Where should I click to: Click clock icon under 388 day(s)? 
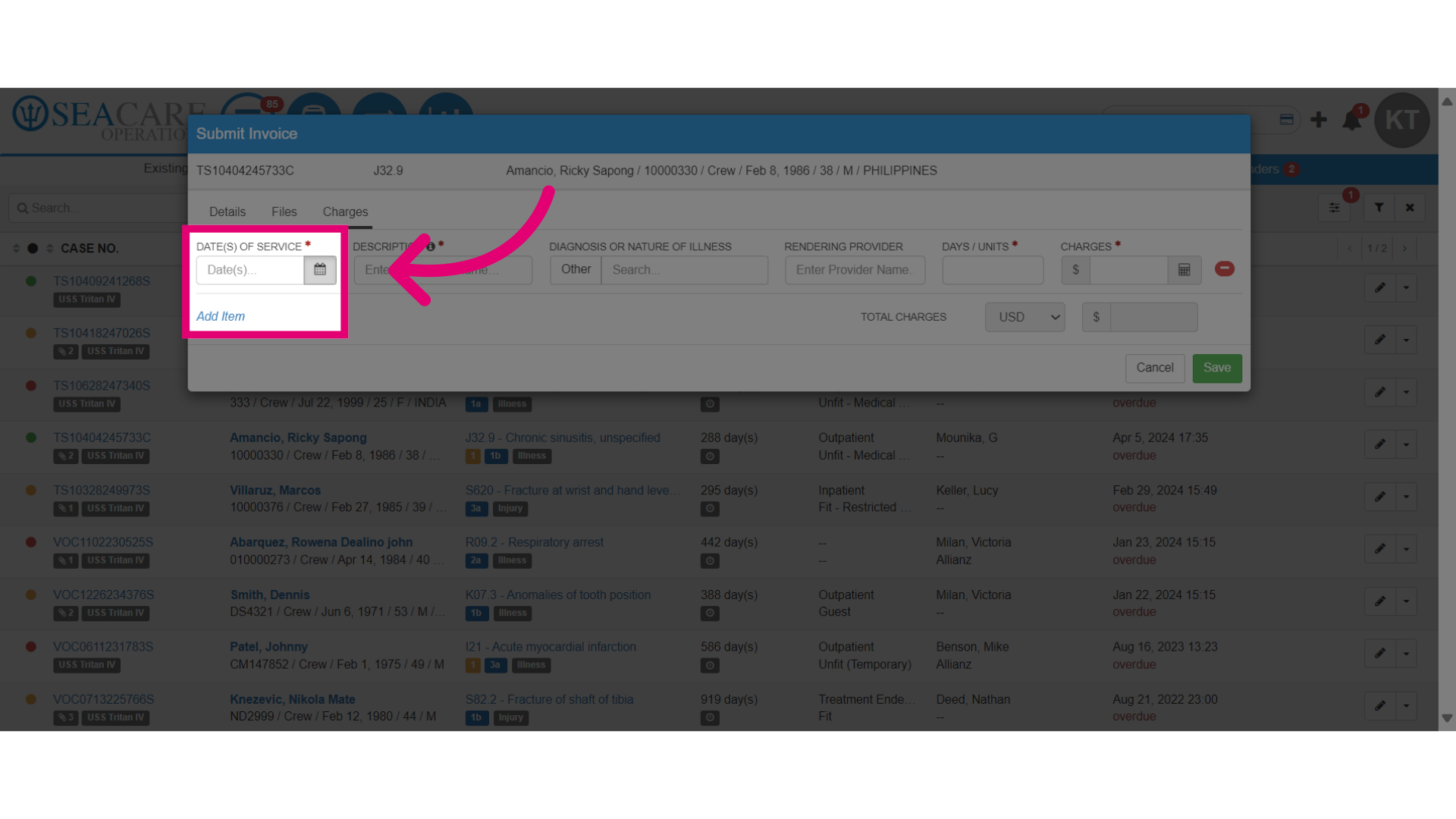coord(710,613)
